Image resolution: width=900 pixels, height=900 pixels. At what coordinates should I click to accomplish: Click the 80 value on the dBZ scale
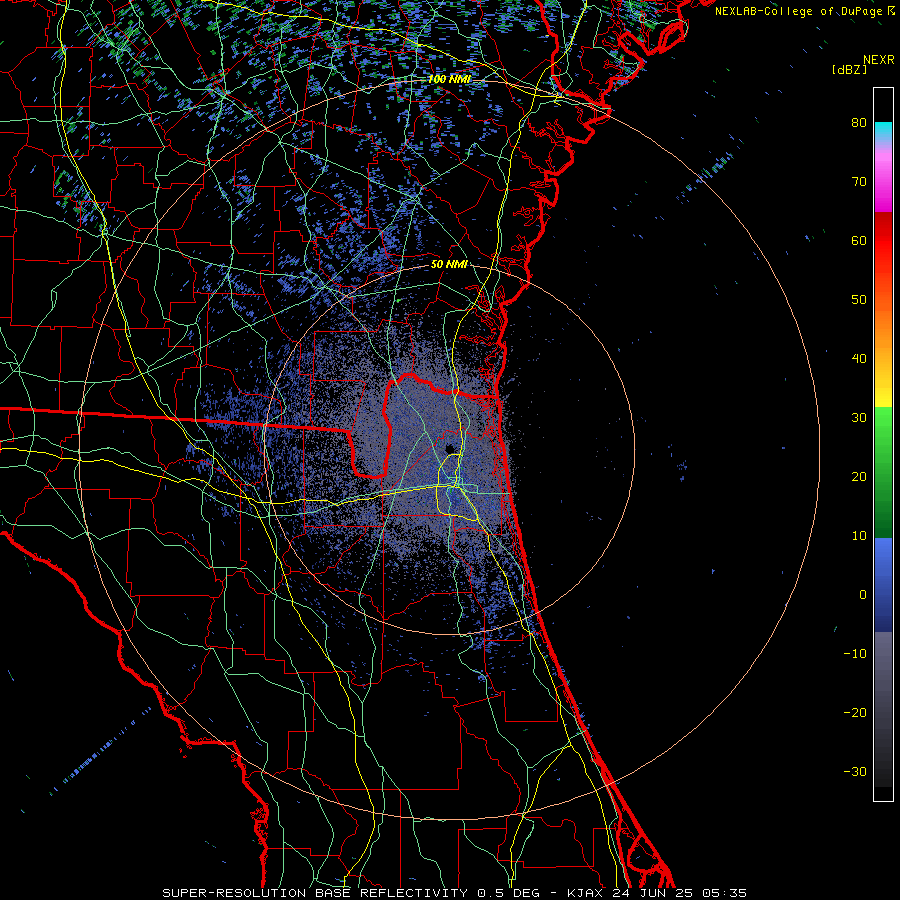tap(859, 122)
